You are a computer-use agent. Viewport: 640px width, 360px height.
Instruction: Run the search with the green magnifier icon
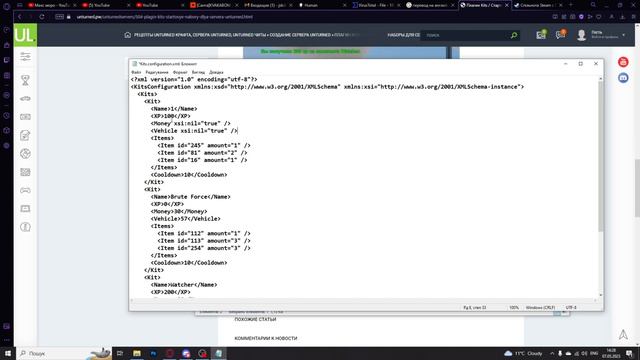tap(514, 36)
